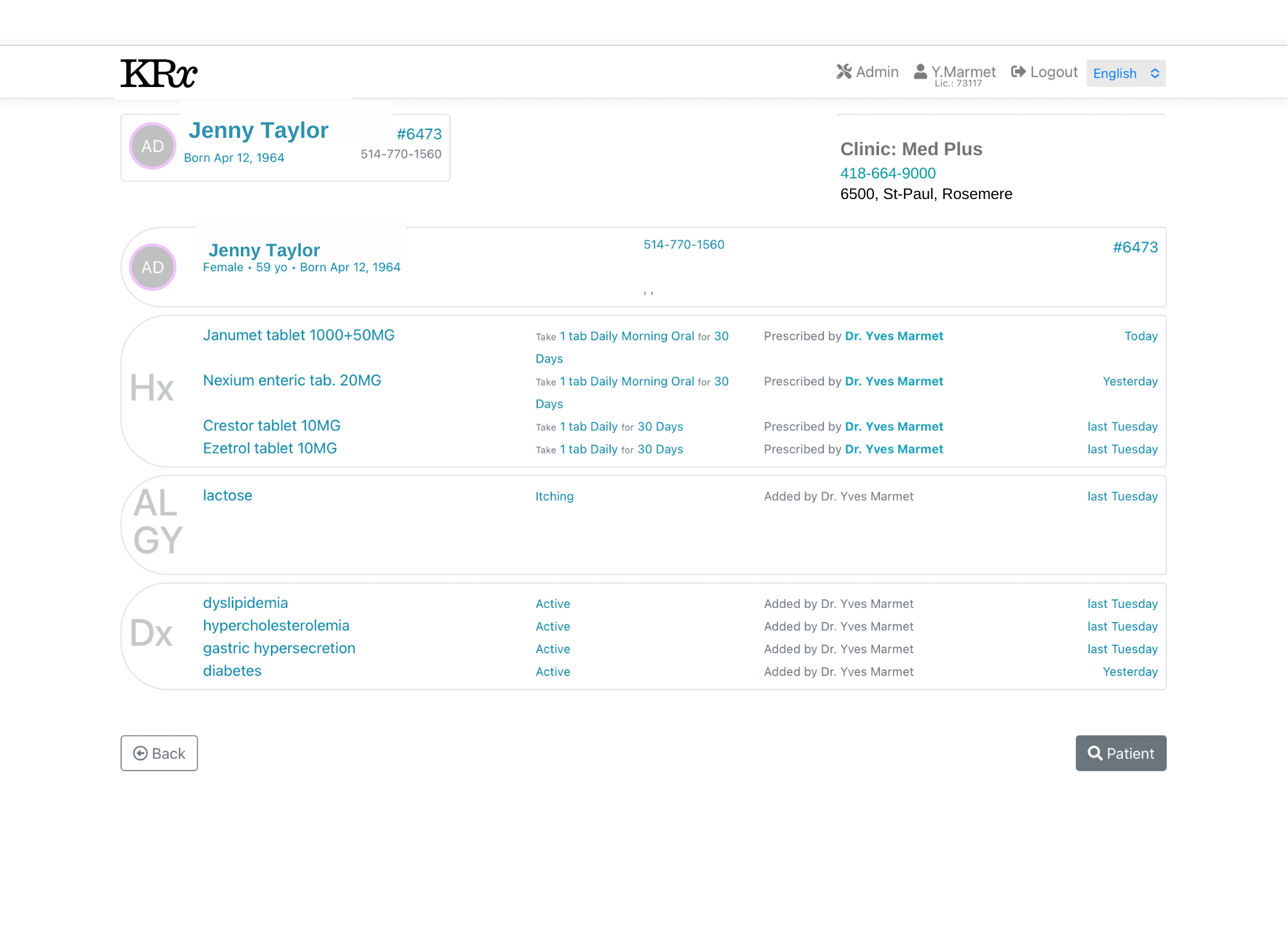Click Dr. Yves Marmet on Janumet row
The height and width of the screenshot is (930, 1288).
tap(894, 336)
